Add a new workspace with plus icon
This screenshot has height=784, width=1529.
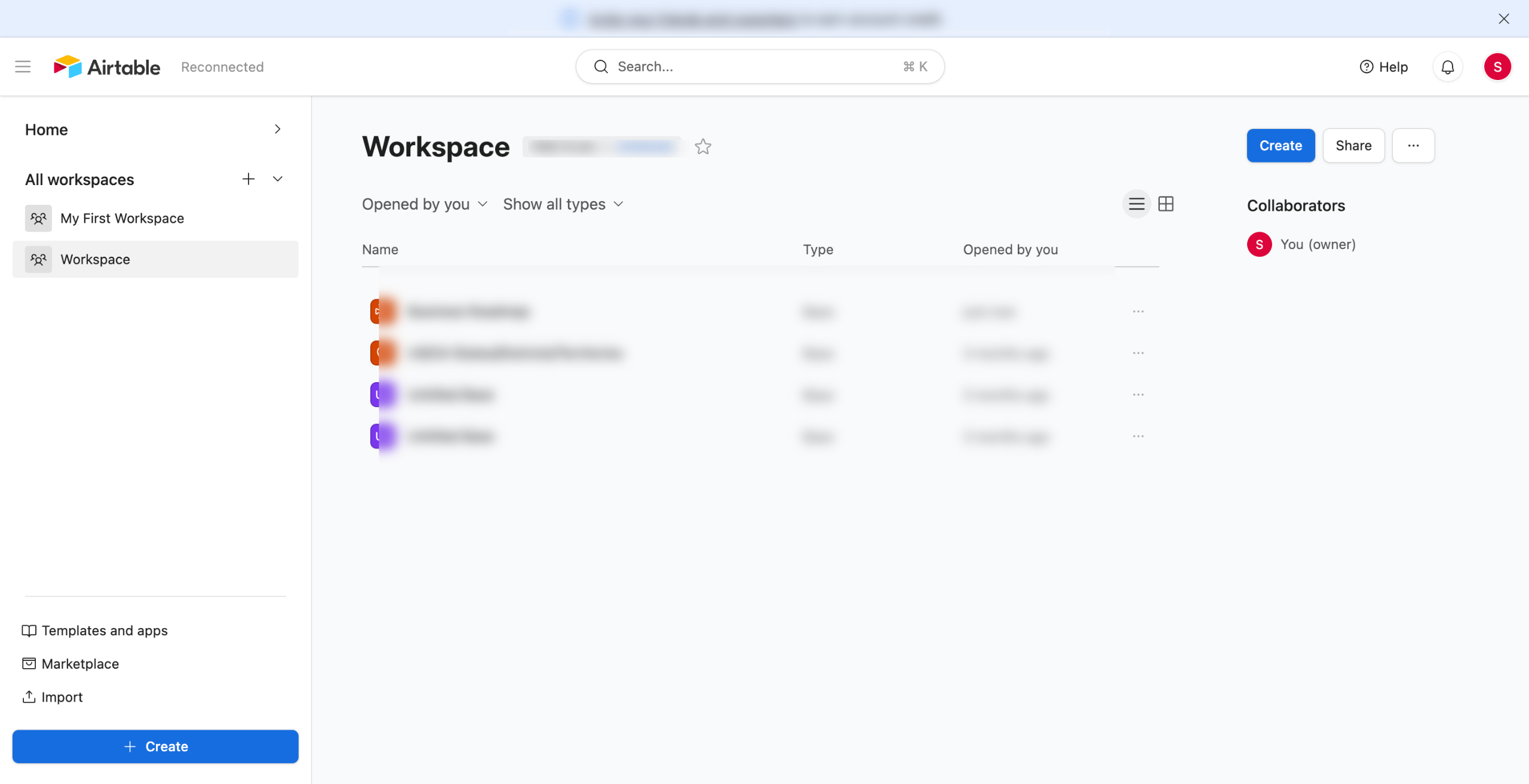click(x=248, y=179)
